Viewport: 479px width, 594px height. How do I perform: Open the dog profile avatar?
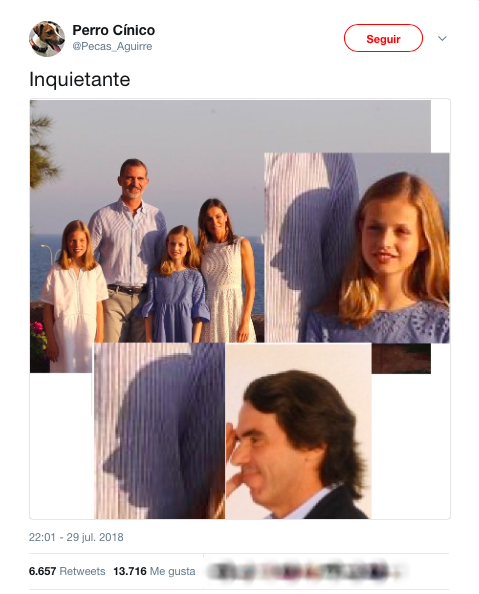47,39
